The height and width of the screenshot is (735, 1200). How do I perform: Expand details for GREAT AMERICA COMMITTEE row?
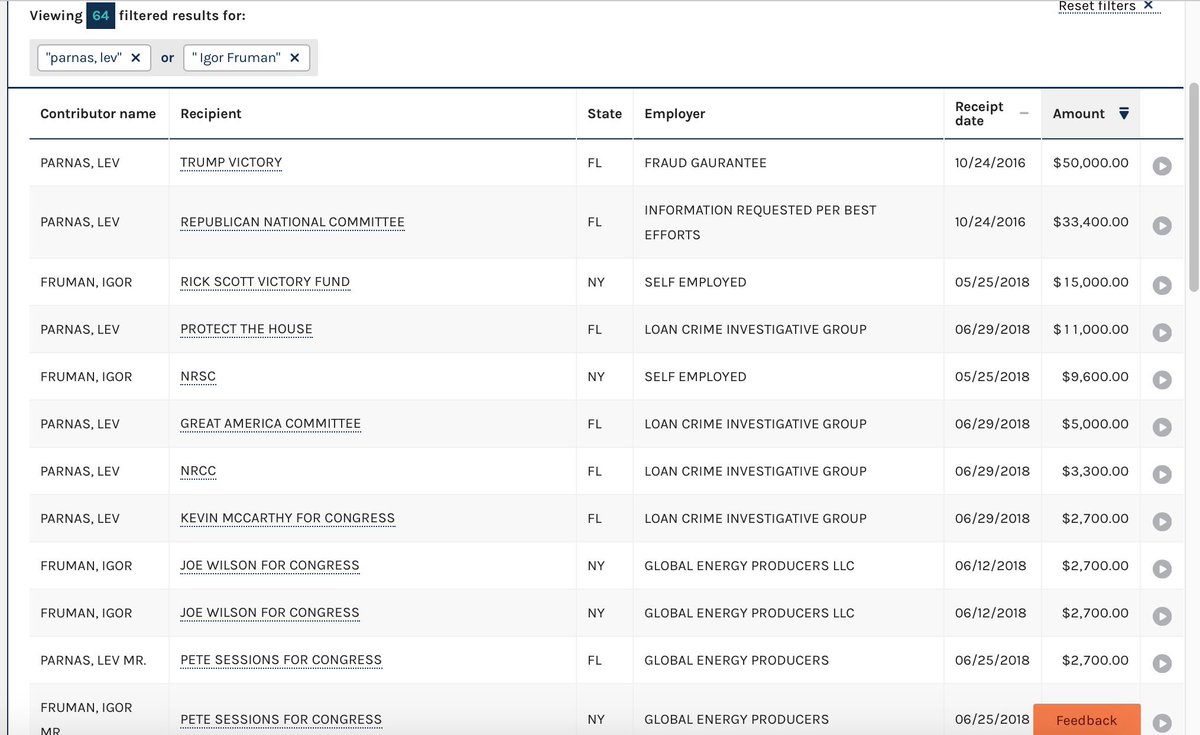click(x=1161, y=427)
